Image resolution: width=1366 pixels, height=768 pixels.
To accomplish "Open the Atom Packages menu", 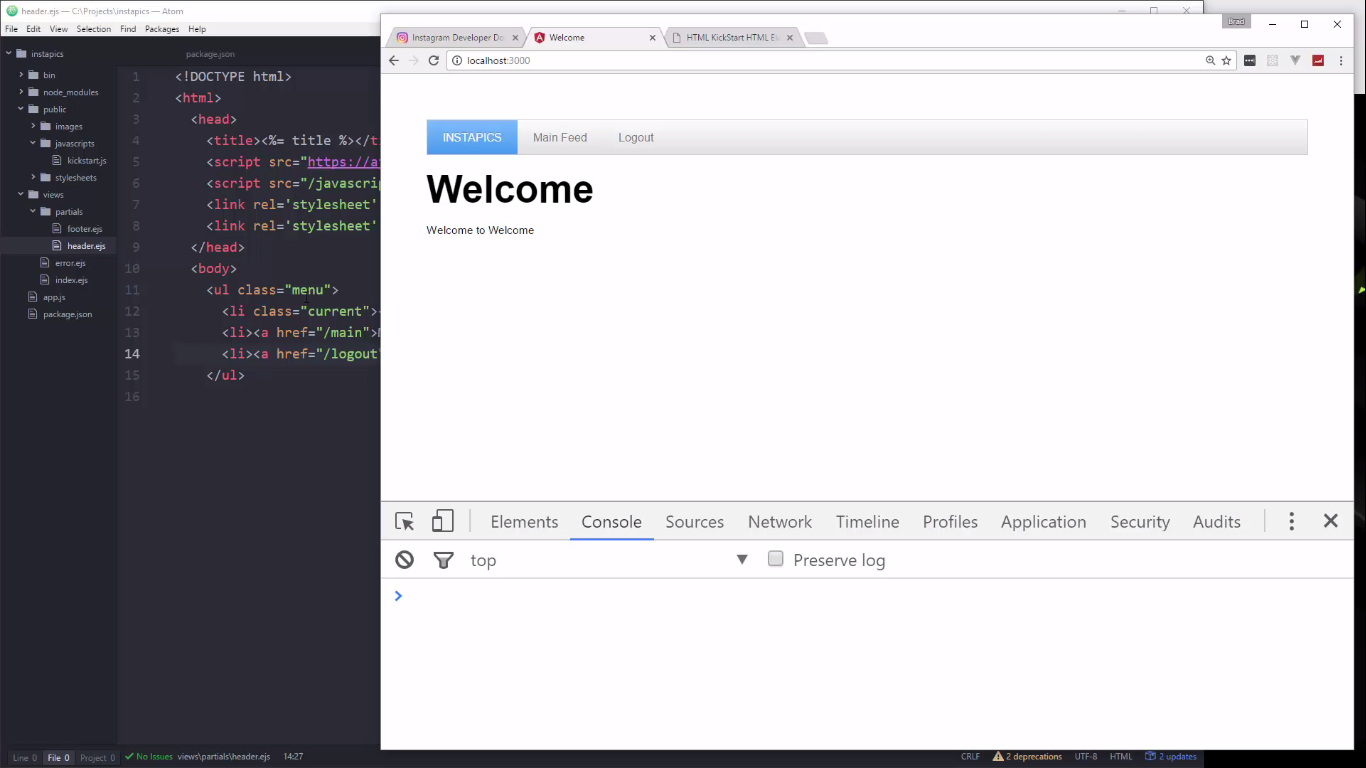I will tap(162, 29).
